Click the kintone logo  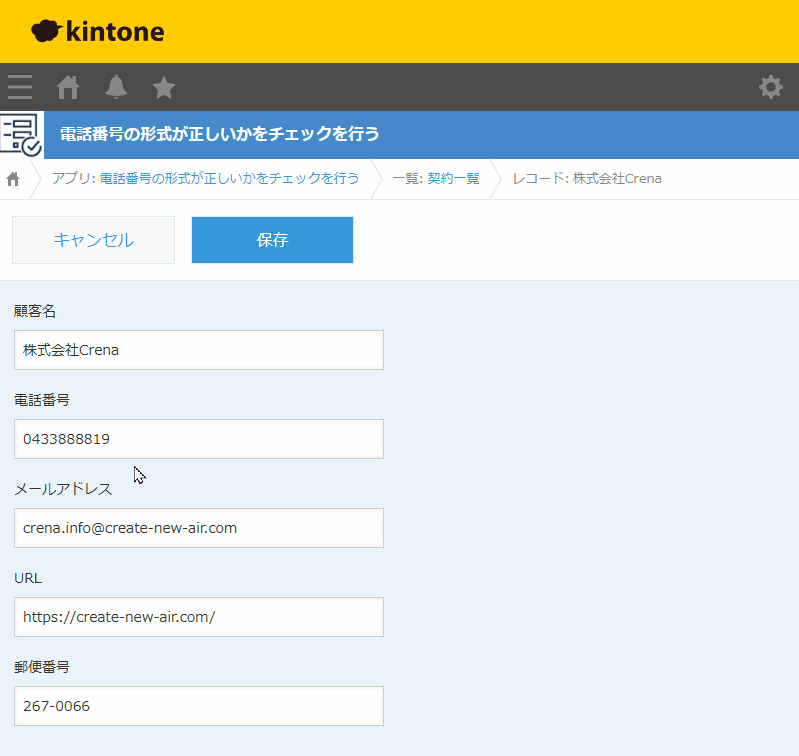[x=98, y=32]
